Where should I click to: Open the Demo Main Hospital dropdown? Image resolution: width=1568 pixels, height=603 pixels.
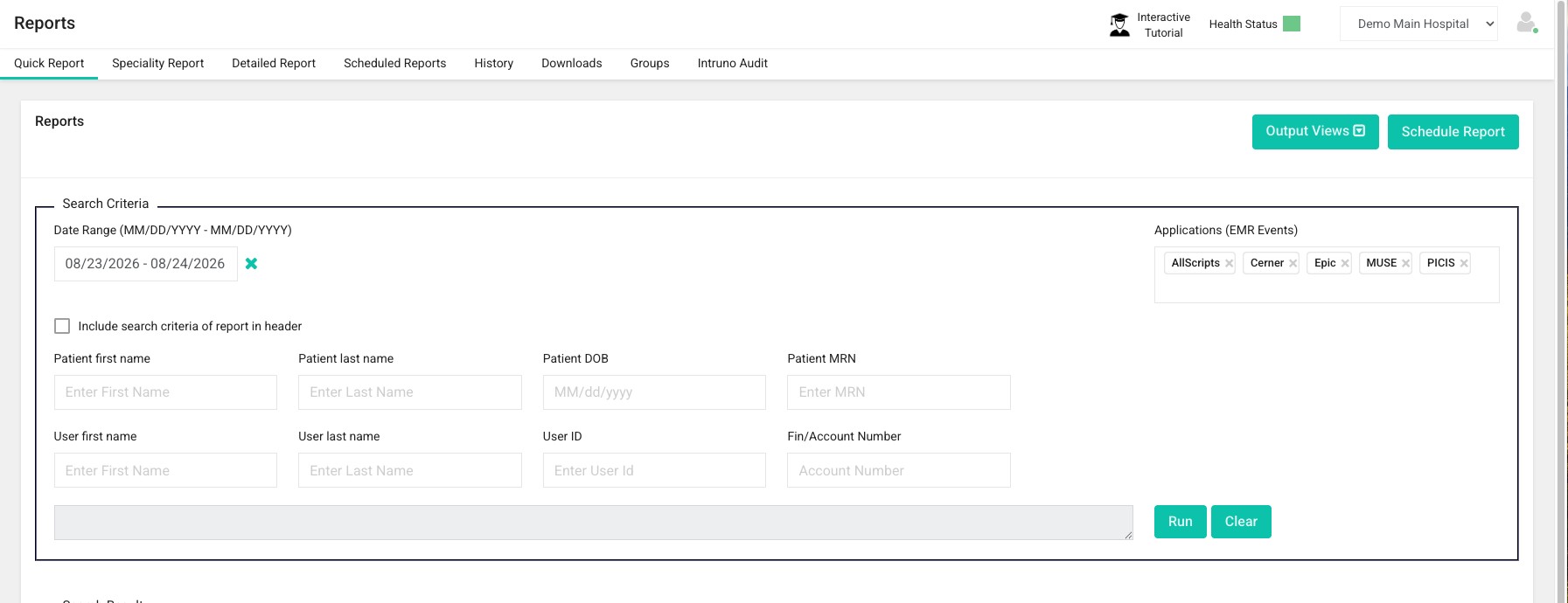coord(1418,24)
